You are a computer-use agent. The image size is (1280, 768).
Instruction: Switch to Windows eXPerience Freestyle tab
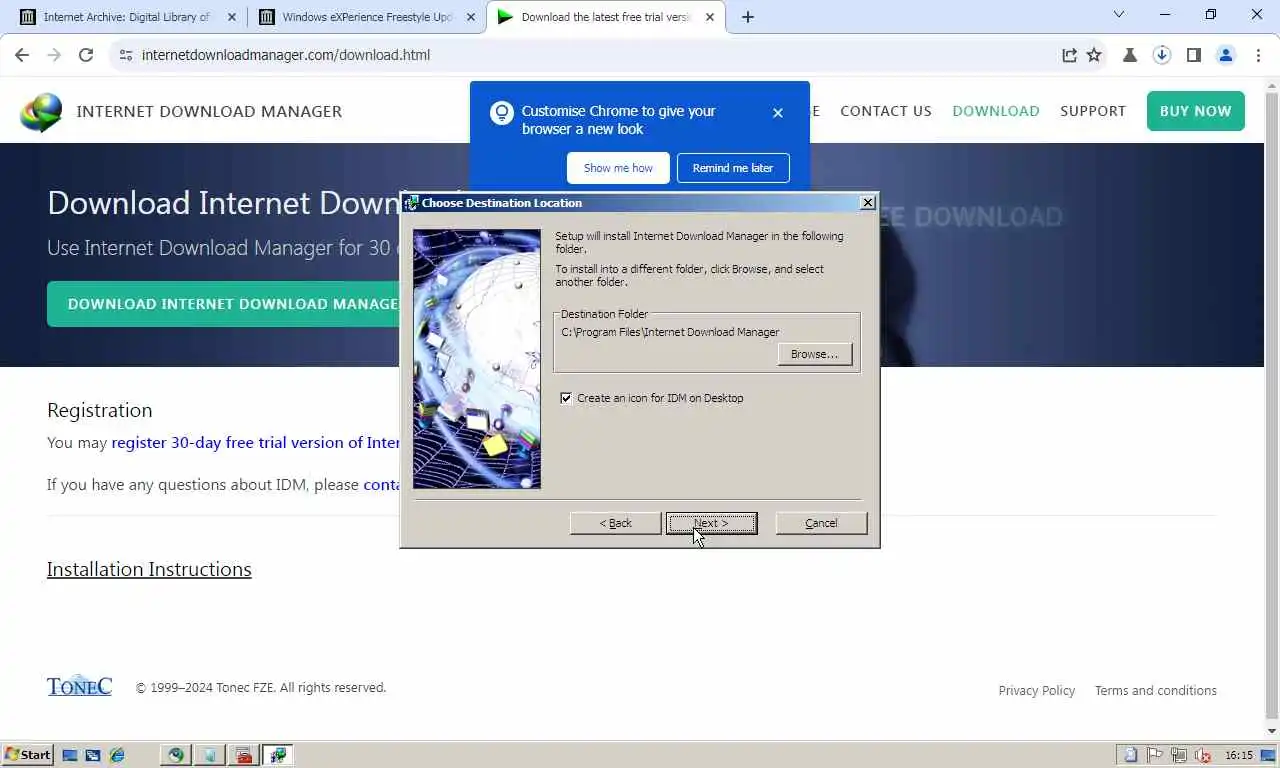[367, 17]
